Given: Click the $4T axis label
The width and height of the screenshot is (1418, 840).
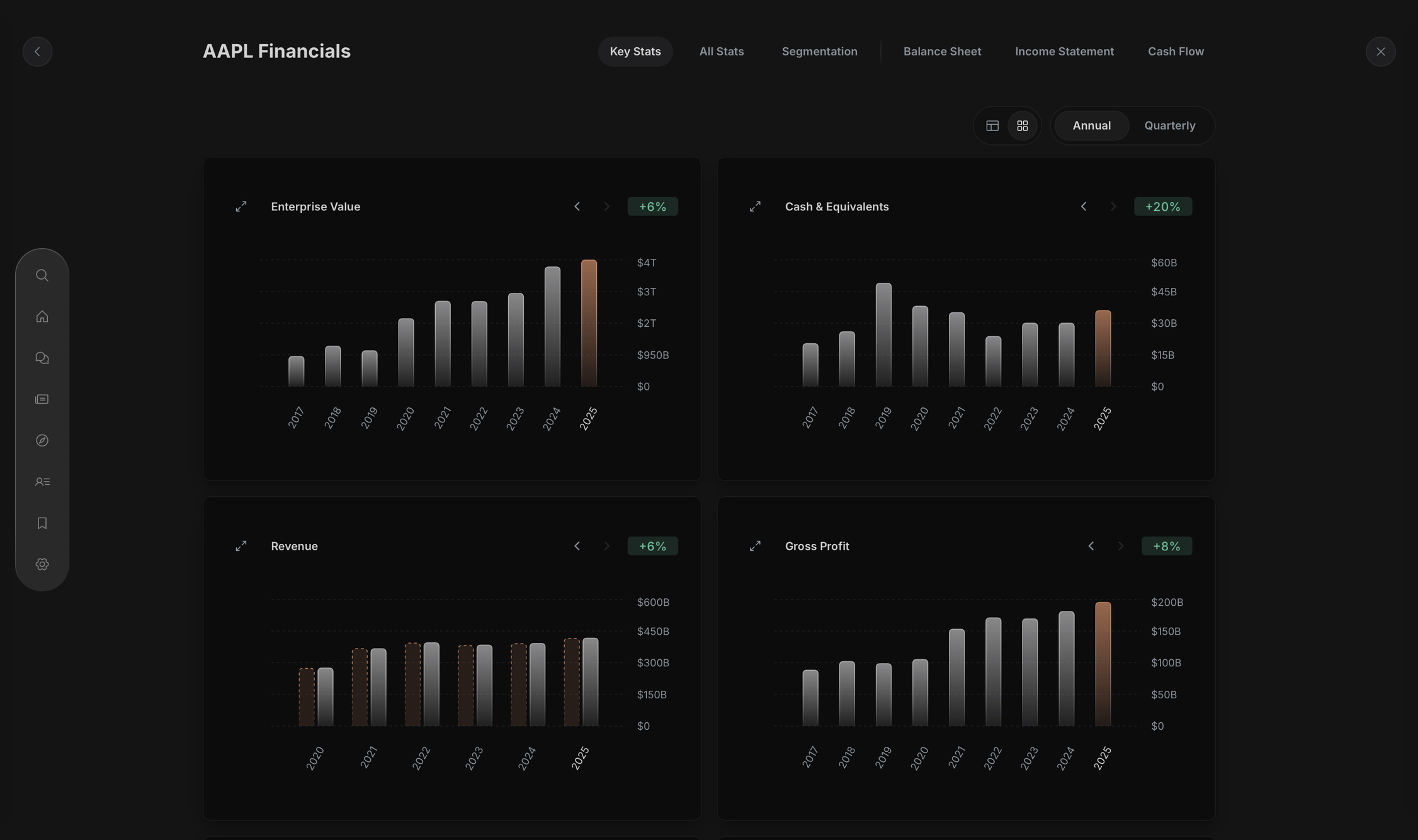Looking at the screenshot, I should (647, 263).
